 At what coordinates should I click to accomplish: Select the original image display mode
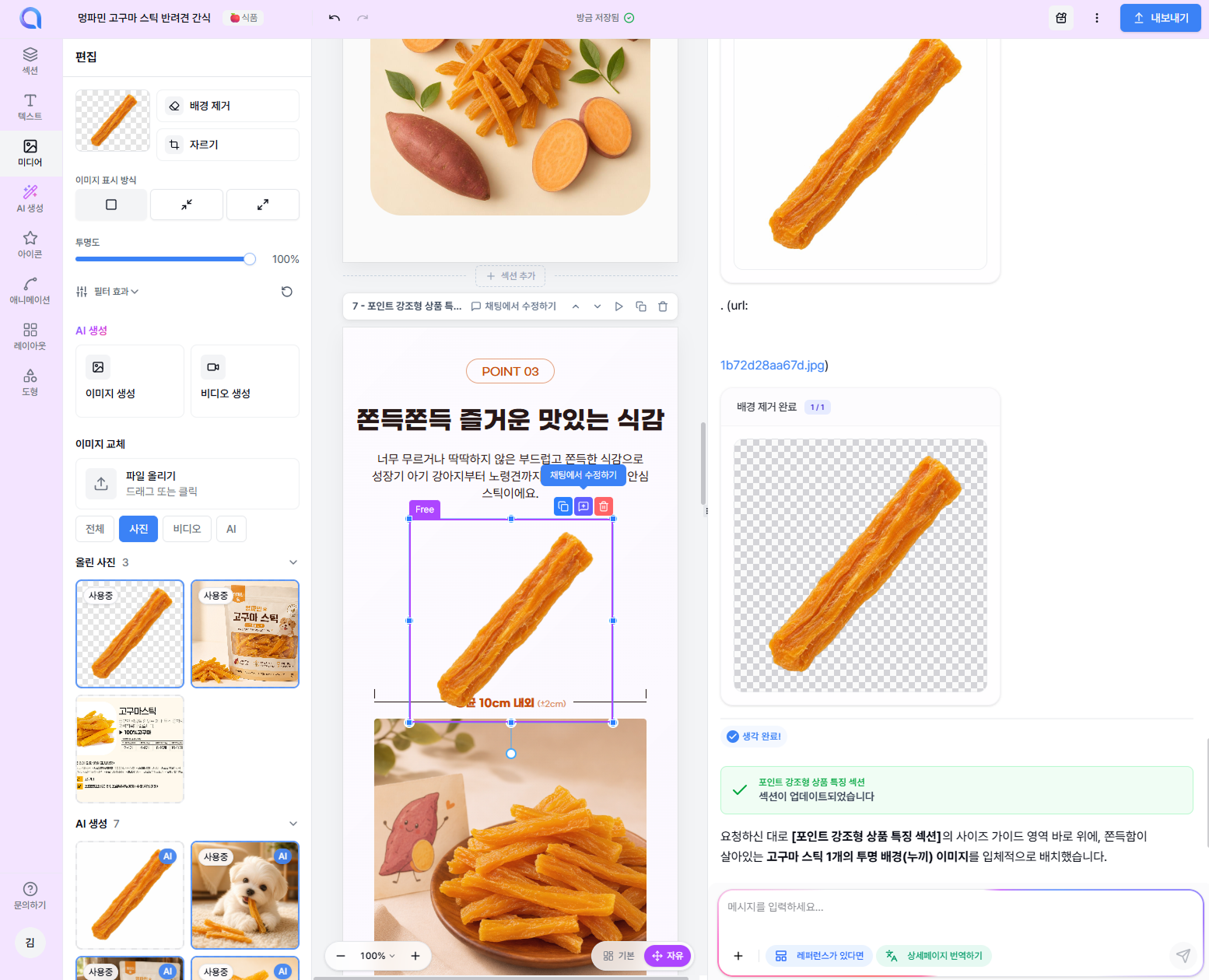tap(111, 205)
